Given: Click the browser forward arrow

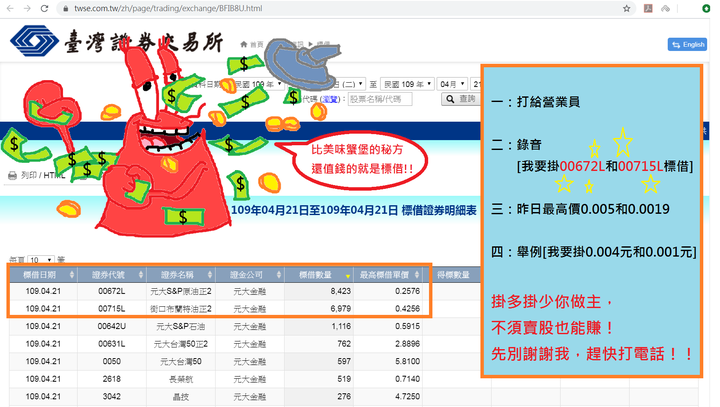Looking at the screenshot, I should [27, 8].
